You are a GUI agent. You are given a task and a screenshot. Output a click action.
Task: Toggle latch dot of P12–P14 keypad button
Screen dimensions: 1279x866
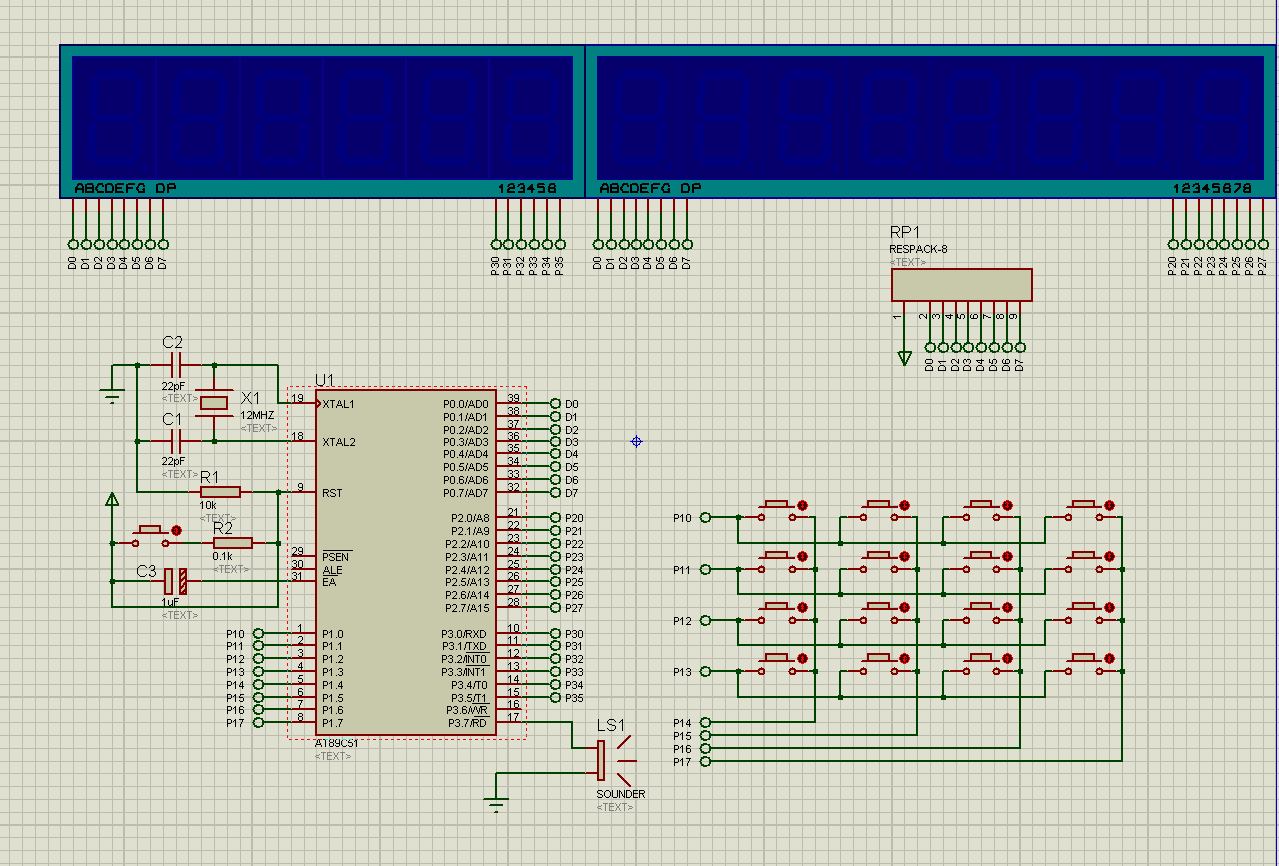pos(802,609)
